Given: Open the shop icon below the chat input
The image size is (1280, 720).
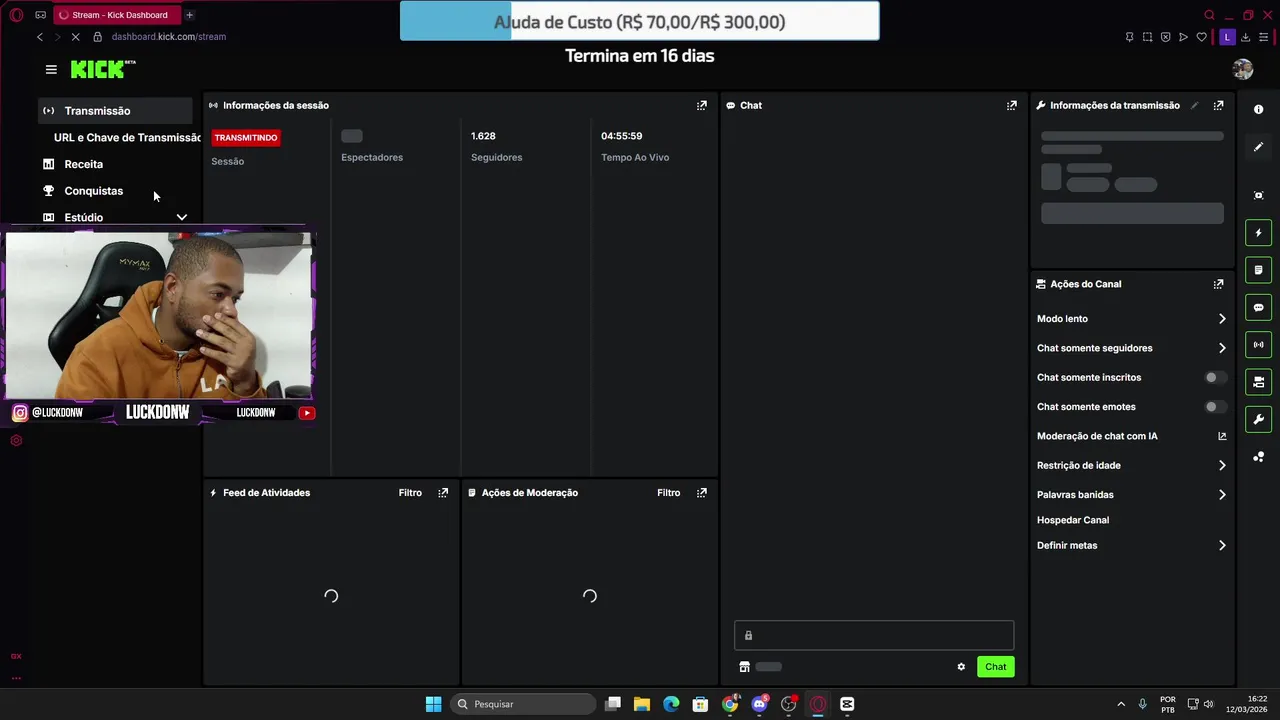Looking at the screenshot, I should [744, 667].
